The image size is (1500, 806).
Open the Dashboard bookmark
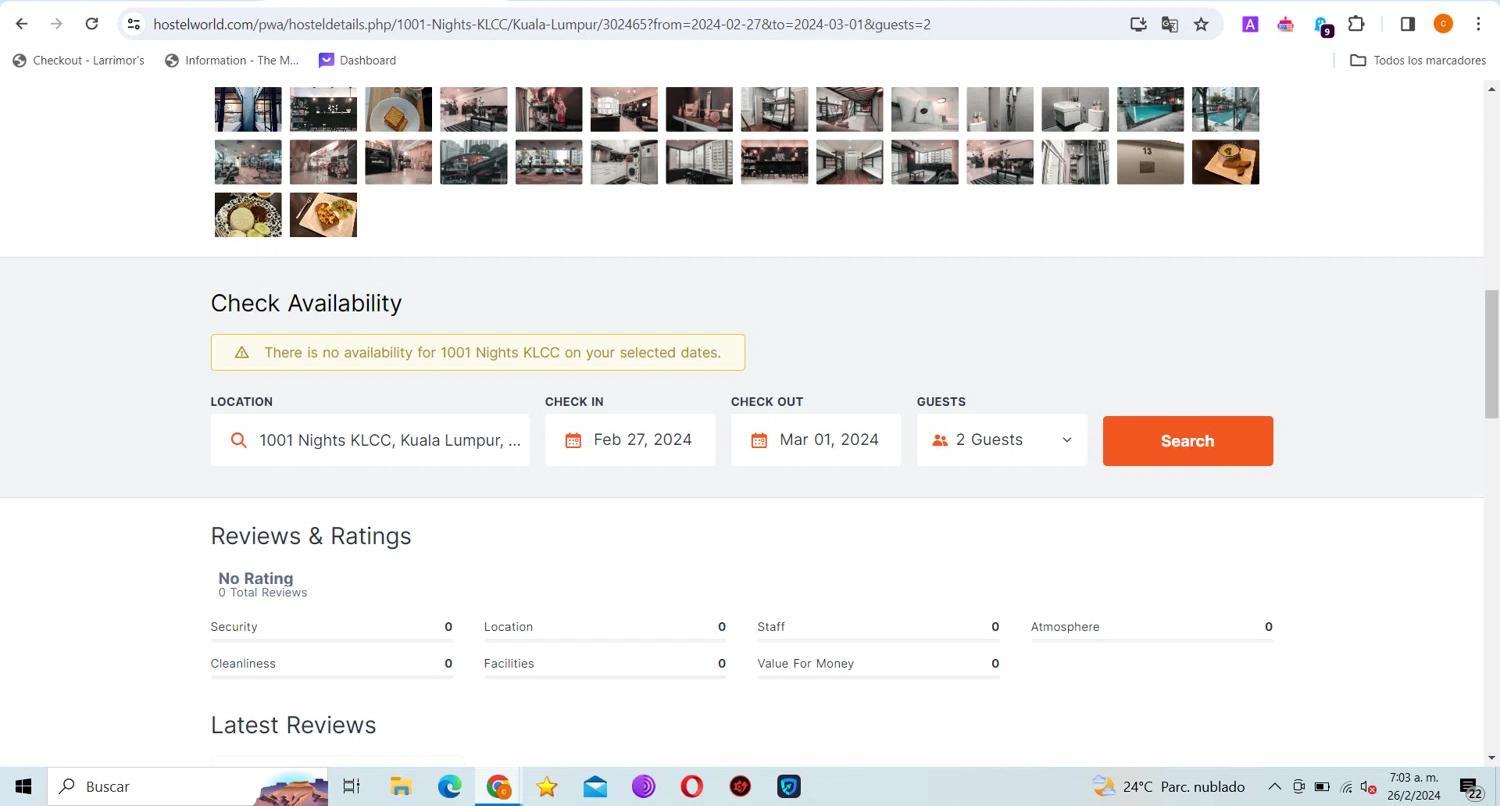click(x=357, y=60)
